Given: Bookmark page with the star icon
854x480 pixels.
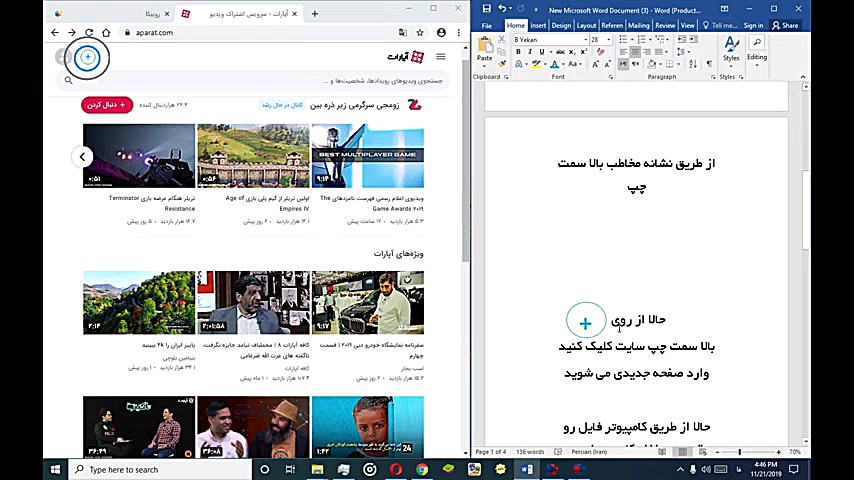Looking at the screenshot, I should (420, 33).
